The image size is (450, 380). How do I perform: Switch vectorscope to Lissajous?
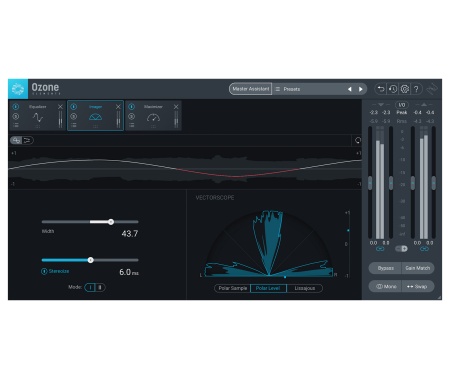pyautogui.click(x=305, y=288)
